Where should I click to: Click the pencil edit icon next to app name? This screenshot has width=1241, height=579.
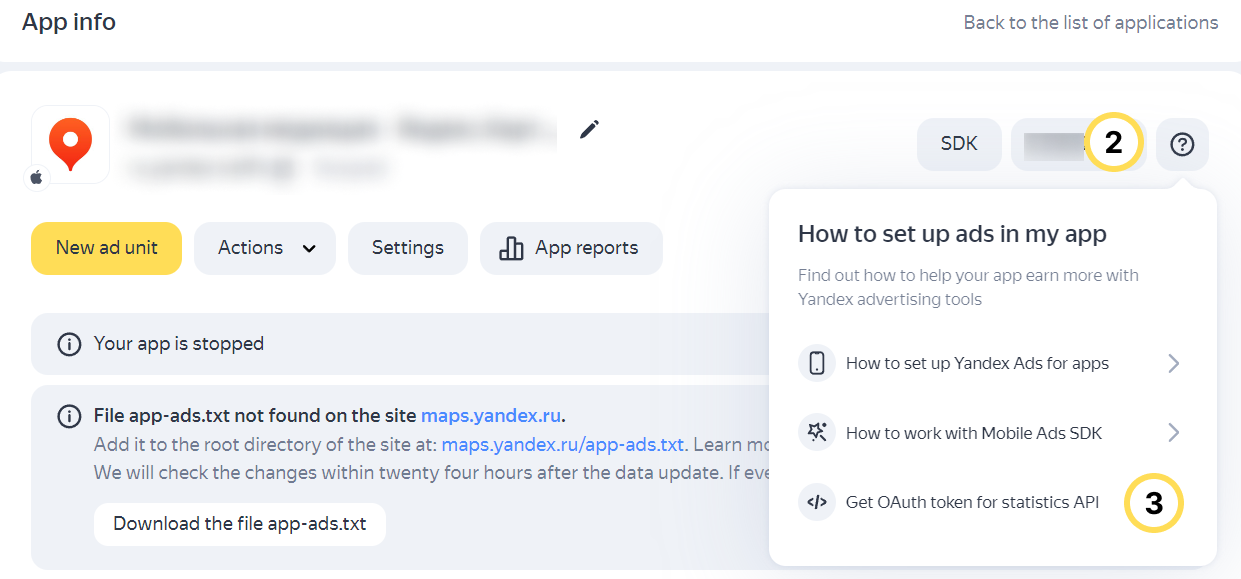[589, 129]
